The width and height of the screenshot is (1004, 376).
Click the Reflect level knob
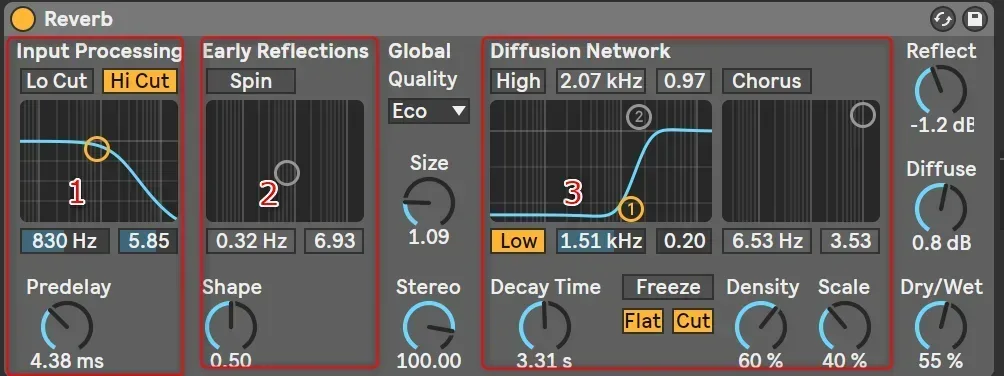[x=940, y=91]
